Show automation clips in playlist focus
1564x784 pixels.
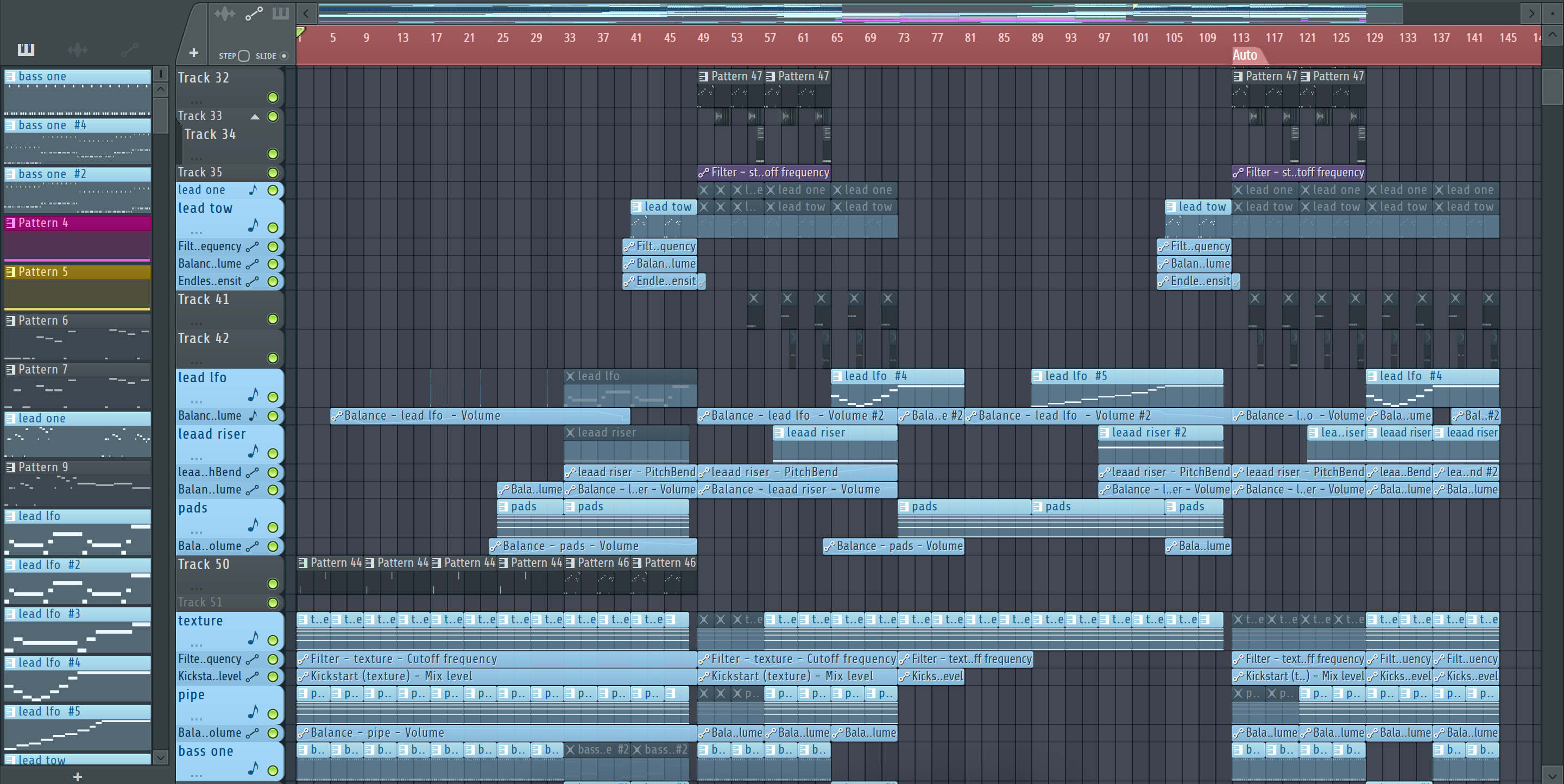254,14
